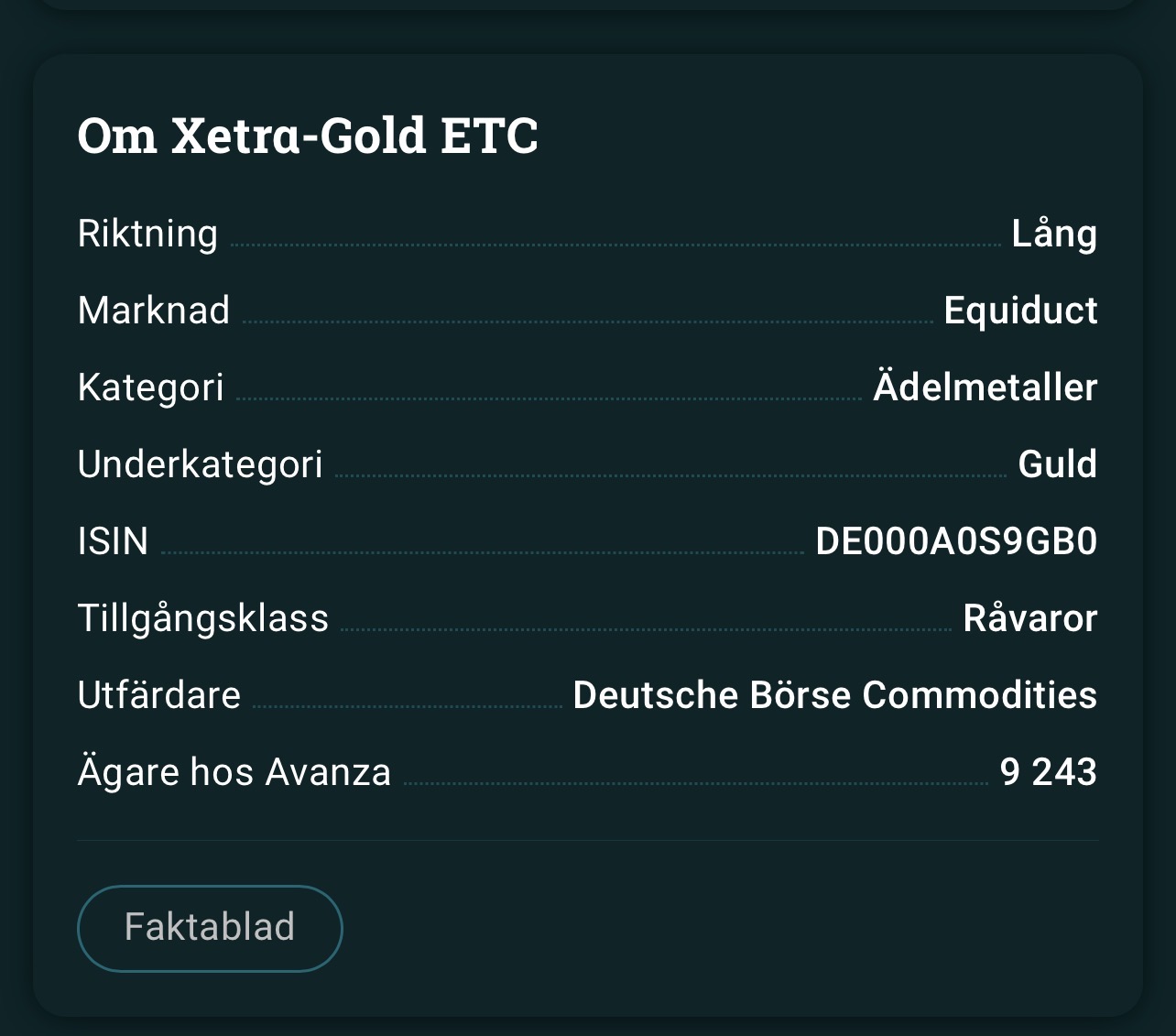Click the divider line above Faktablad
This screenshot has width=1176, height=1036.
(587, 840)
